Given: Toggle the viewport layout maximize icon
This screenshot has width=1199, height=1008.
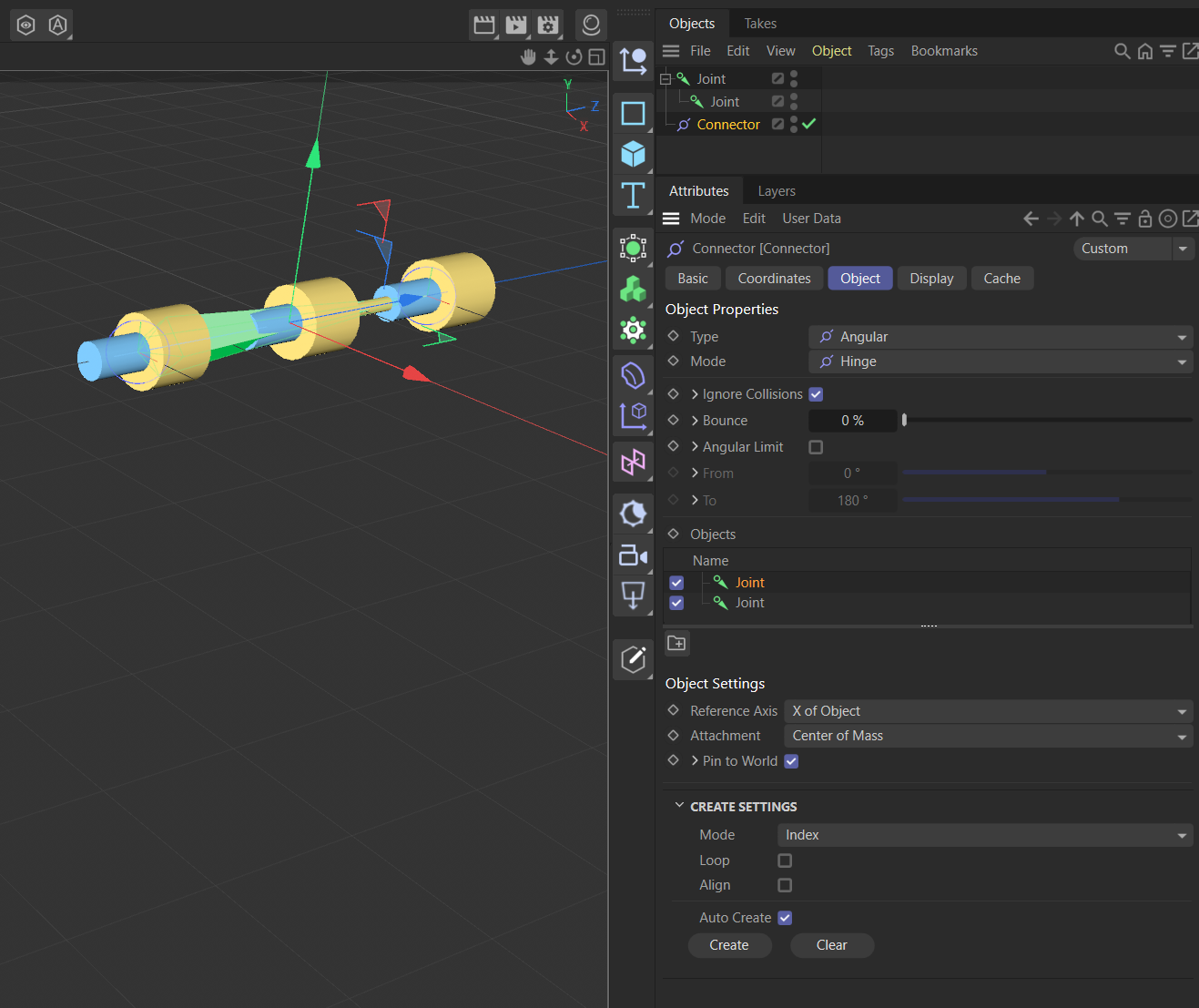Looking at the screenshot, I should [x=596, y=57].
